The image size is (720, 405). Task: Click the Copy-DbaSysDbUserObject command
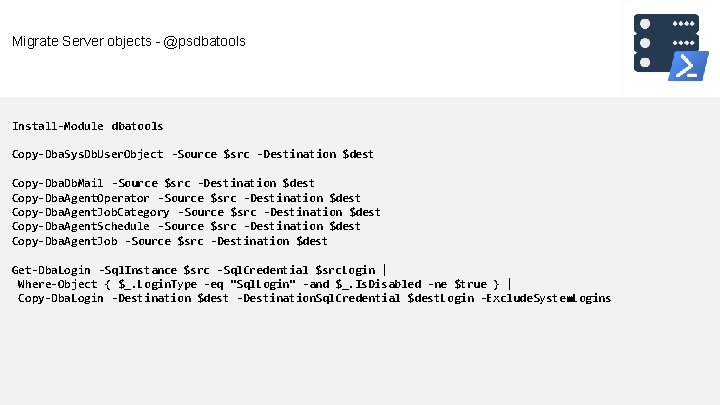click(x=89, y=154)
